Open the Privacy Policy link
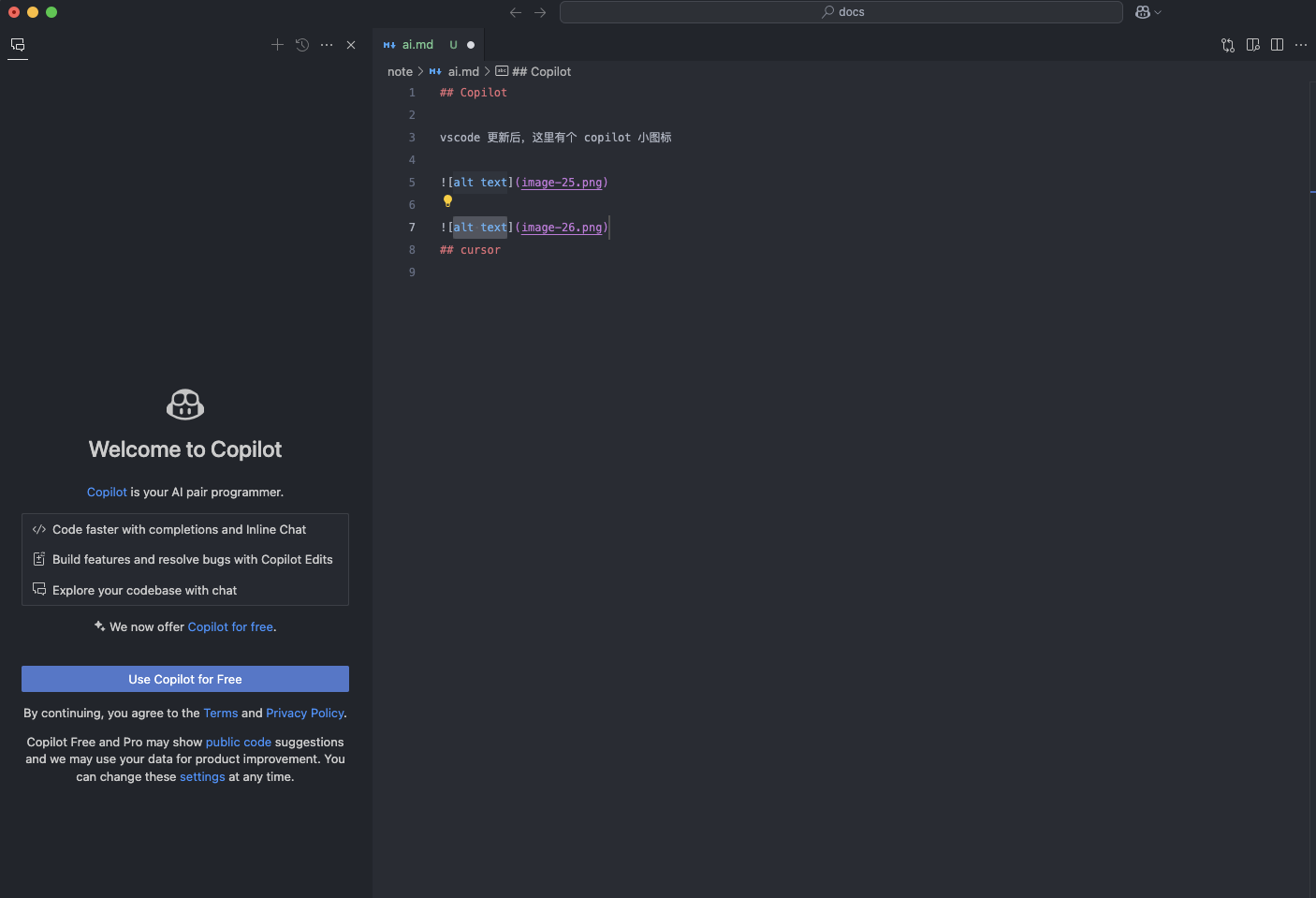The height and width of the screenshot is (898, 1316). point(305,714)
